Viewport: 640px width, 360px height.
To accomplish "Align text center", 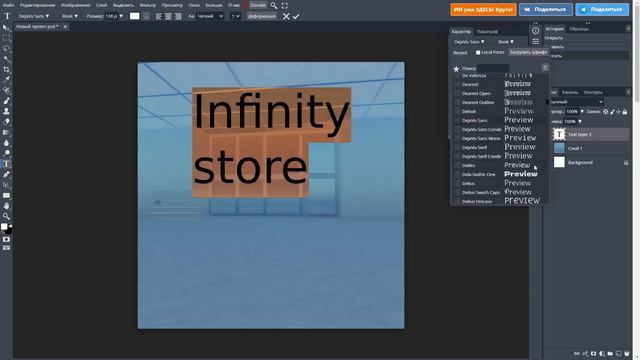I will [x=168, y=16].
